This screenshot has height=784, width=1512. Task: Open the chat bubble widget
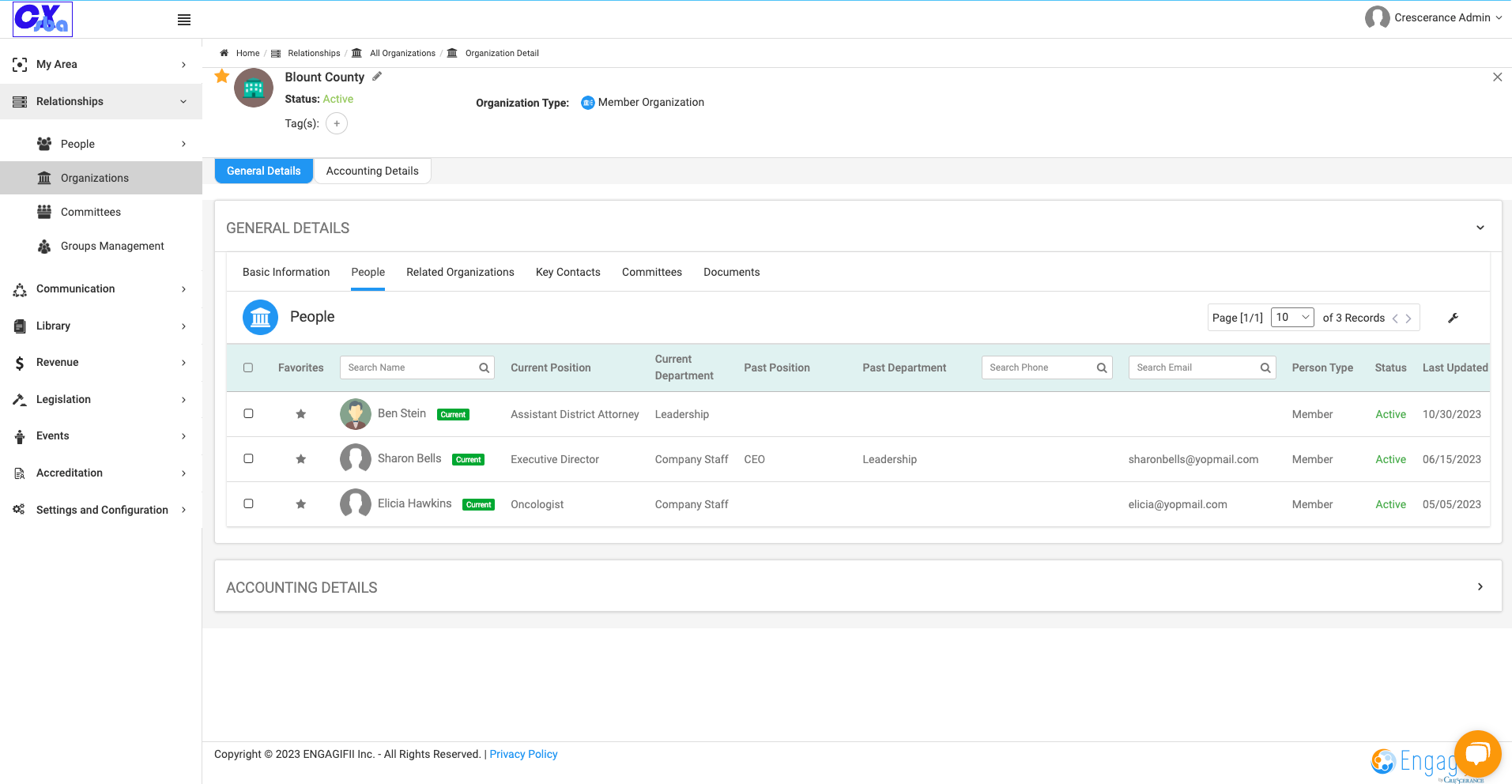tap(1477, 754)
